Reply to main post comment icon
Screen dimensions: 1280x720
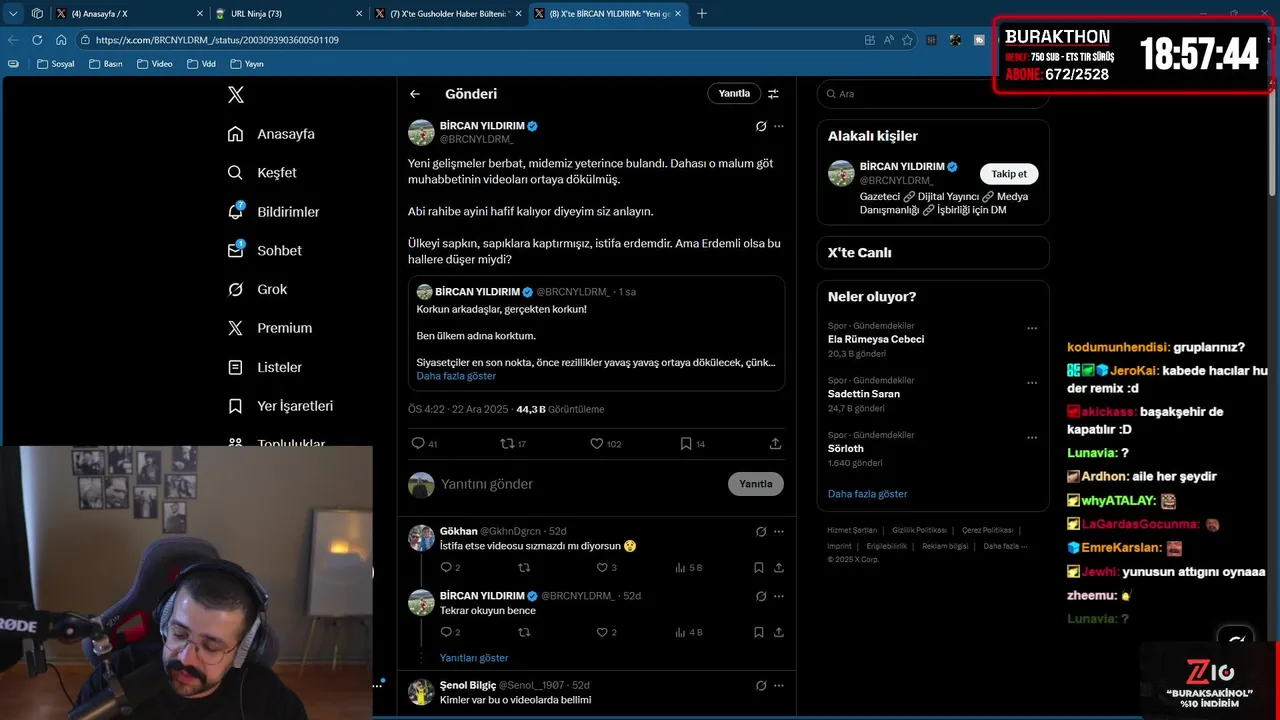[x=418, y=444]
